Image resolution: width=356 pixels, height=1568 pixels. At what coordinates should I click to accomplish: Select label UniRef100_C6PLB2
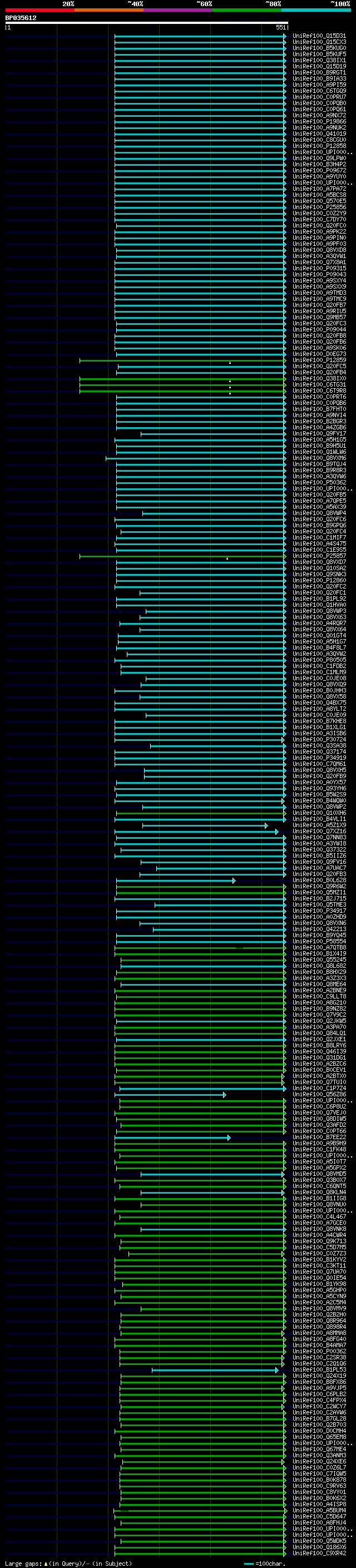(319, 1393)
